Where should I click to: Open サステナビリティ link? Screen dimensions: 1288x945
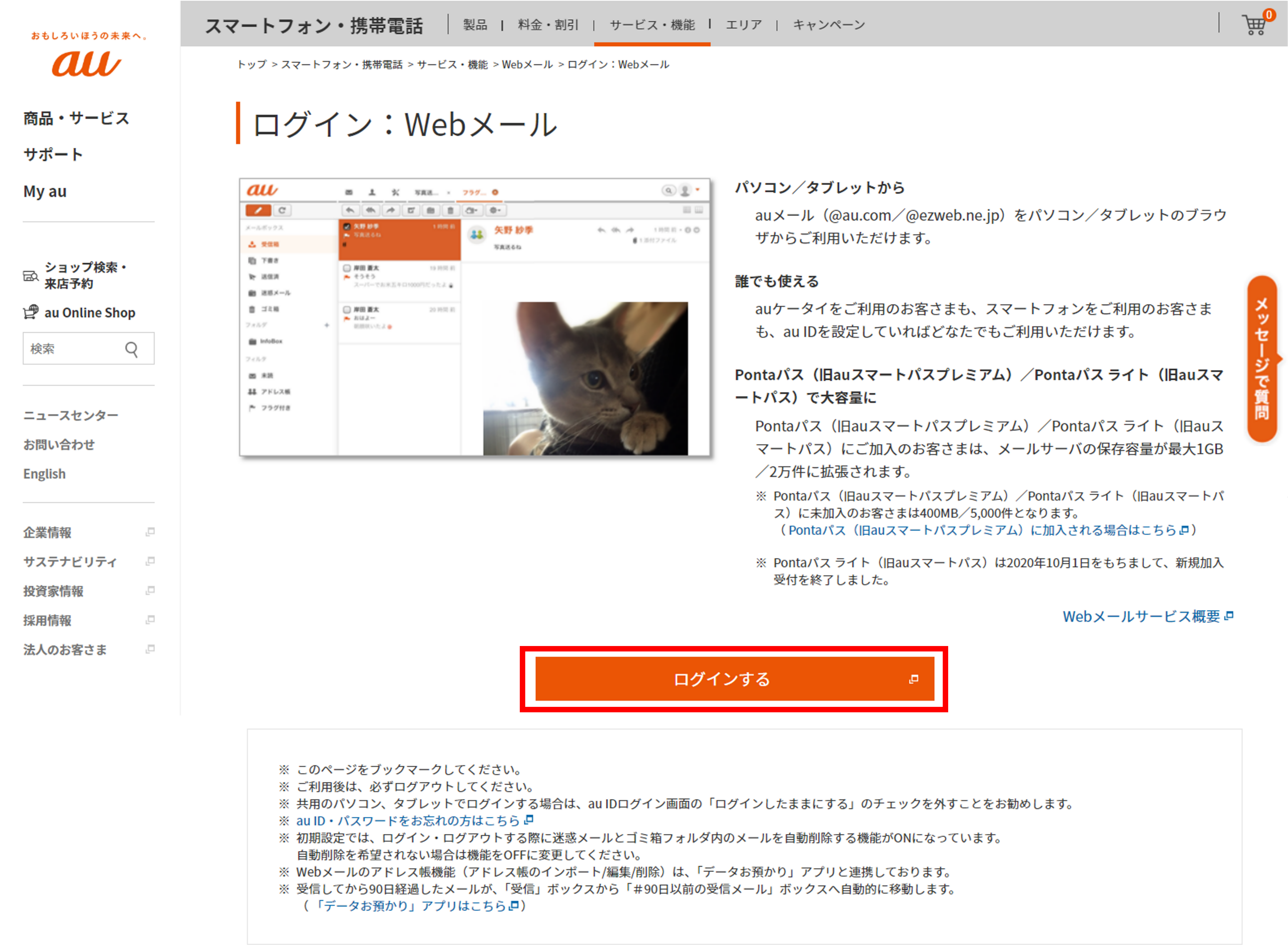[70, 562]
